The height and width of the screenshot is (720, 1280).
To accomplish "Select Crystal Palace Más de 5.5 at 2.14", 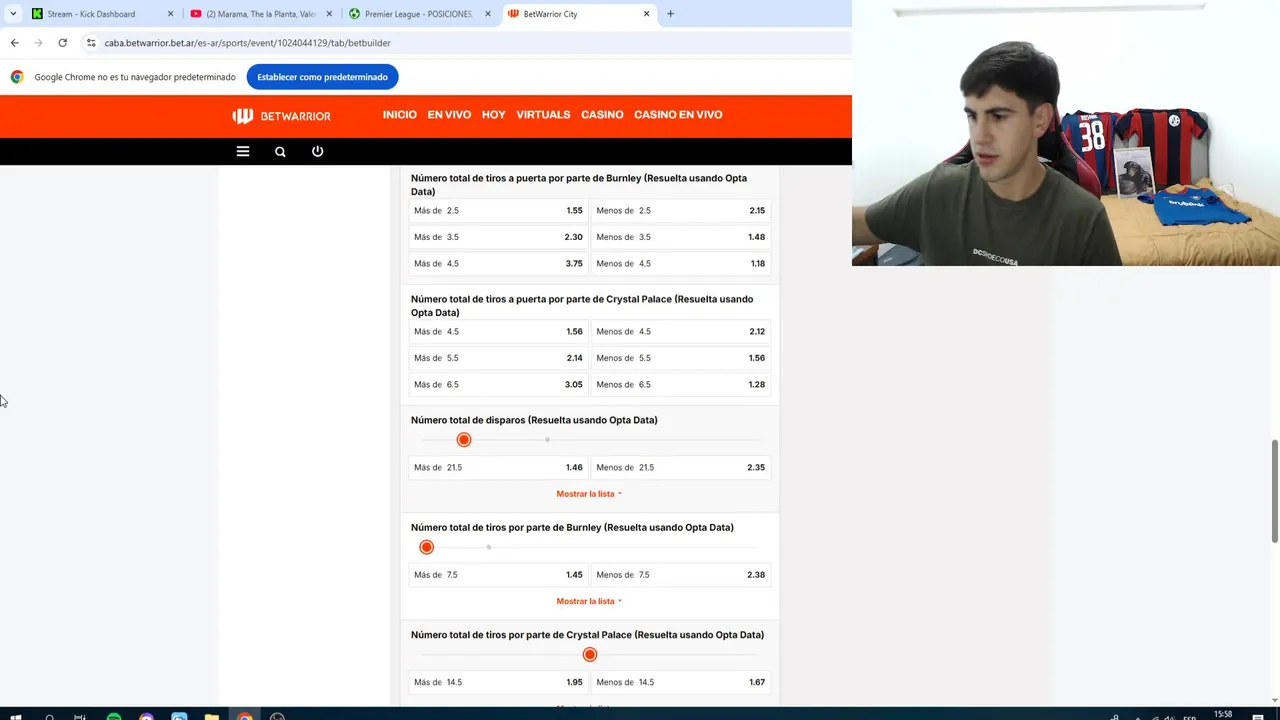I will [498, 358].
